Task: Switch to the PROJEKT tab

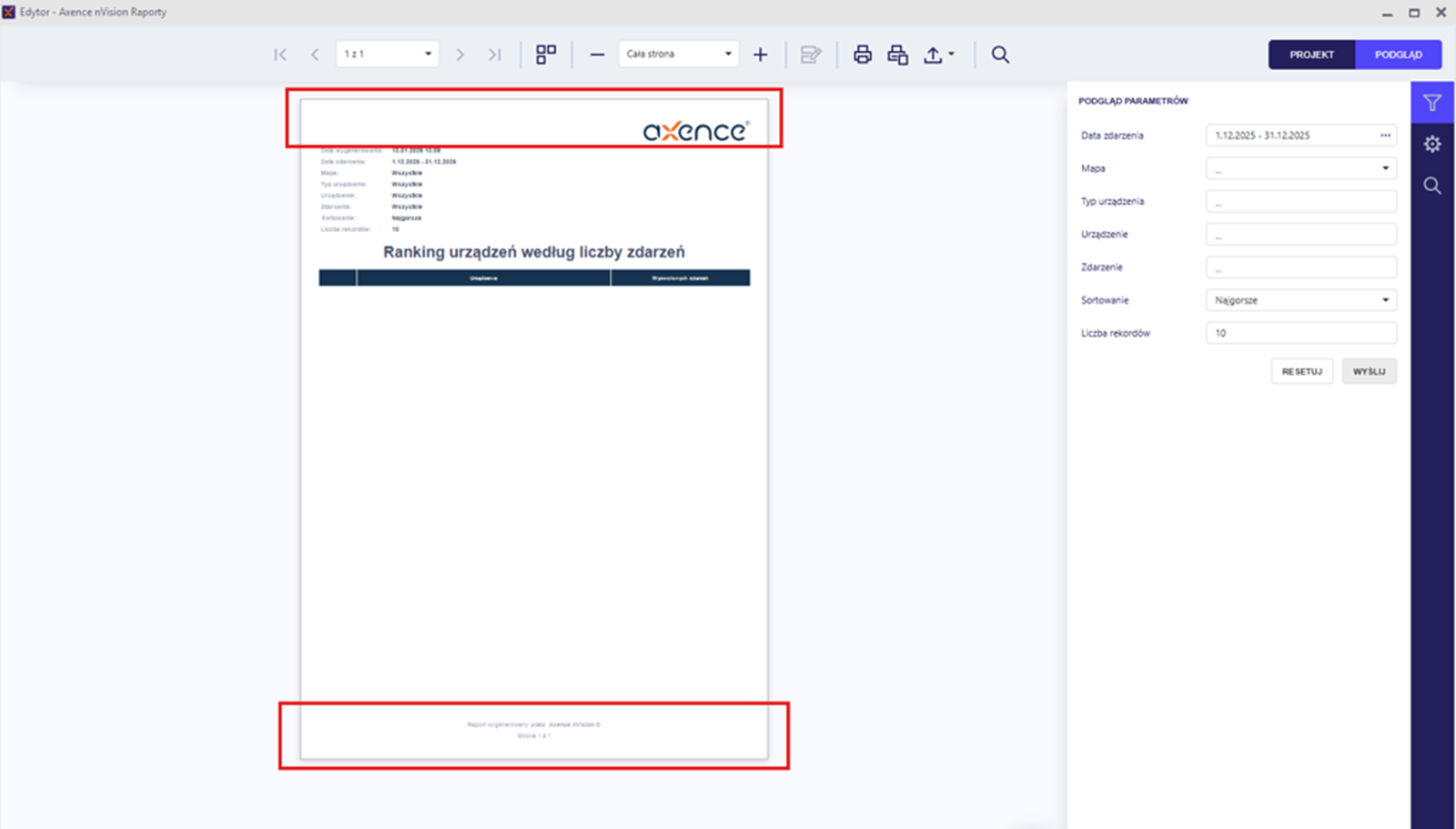Action: (1311, 55)
